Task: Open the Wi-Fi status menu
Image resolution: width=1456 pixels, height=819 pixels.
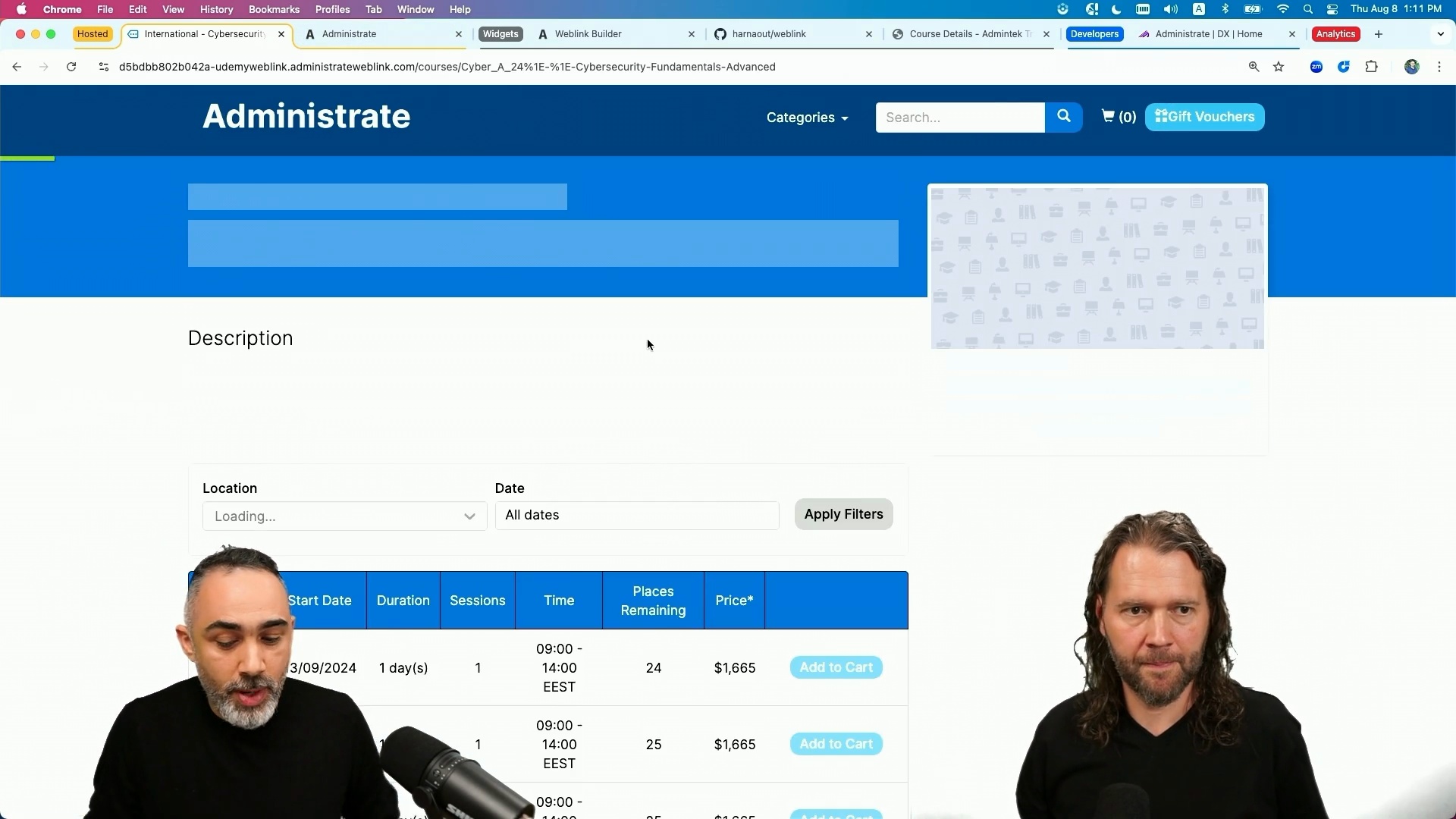Action: (x=1282, y=9)
